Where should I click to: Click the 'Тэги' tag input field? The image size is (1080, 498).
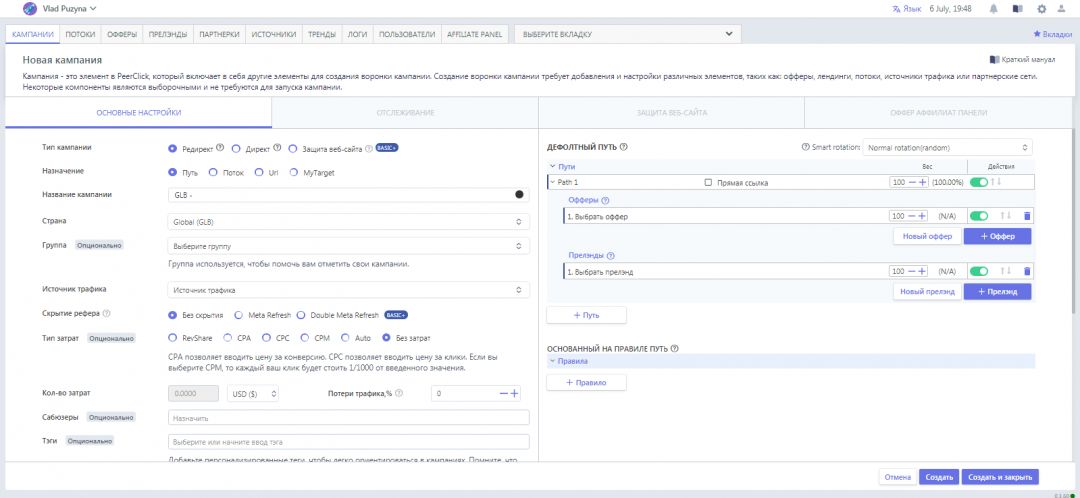347,442
